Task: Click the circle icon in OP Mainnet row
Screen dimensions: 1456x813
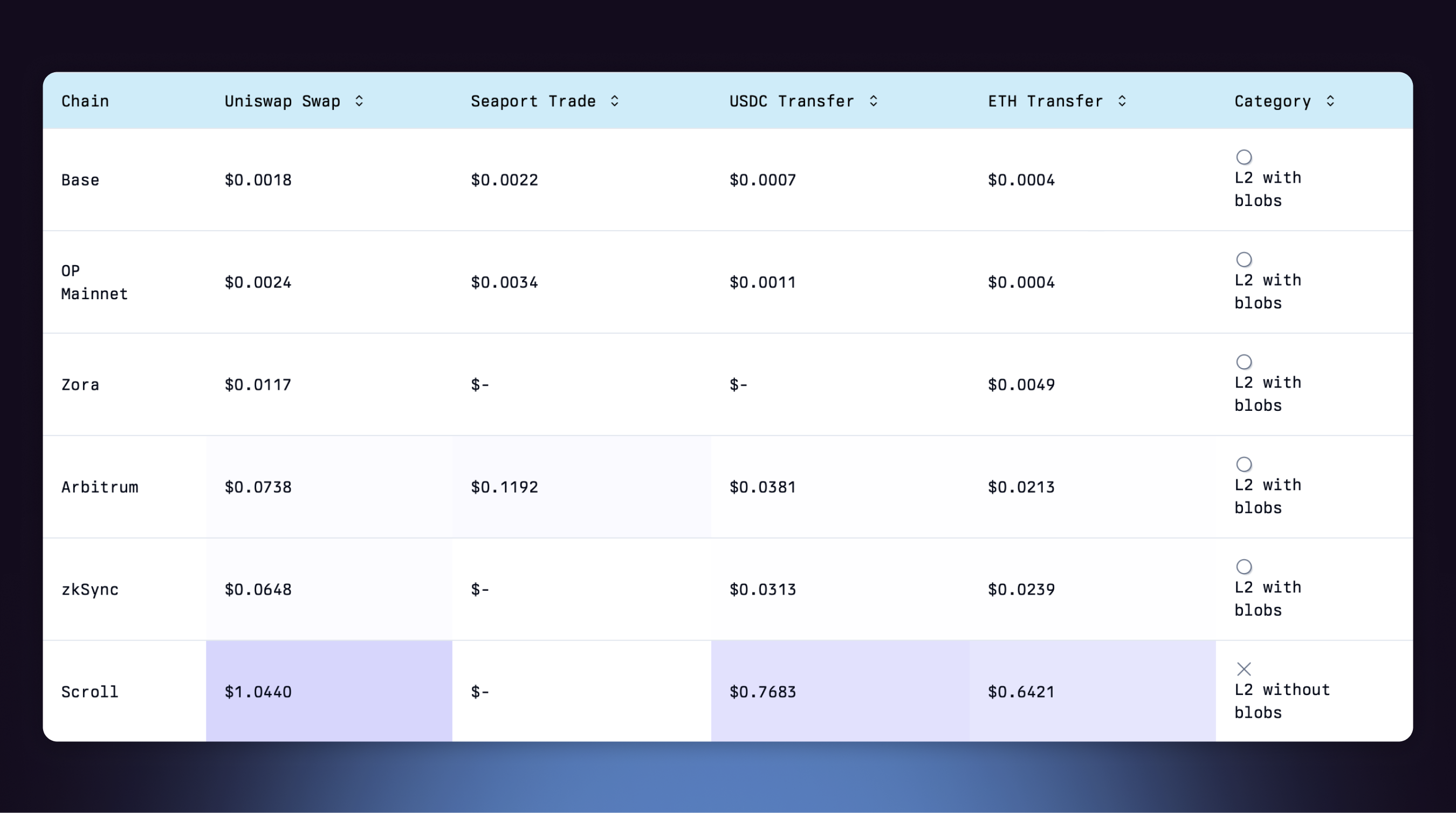Action: point(1244,259)
